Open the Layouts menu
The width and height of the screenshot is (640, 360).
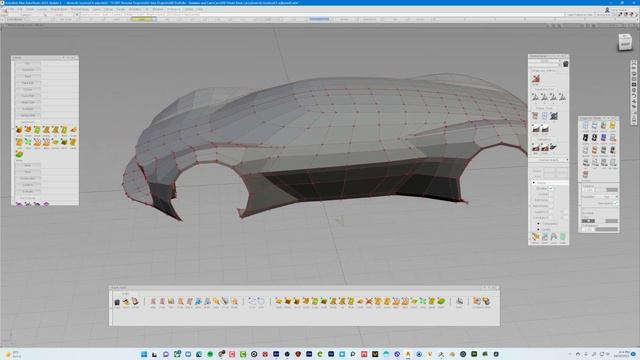tap(42, 9)
